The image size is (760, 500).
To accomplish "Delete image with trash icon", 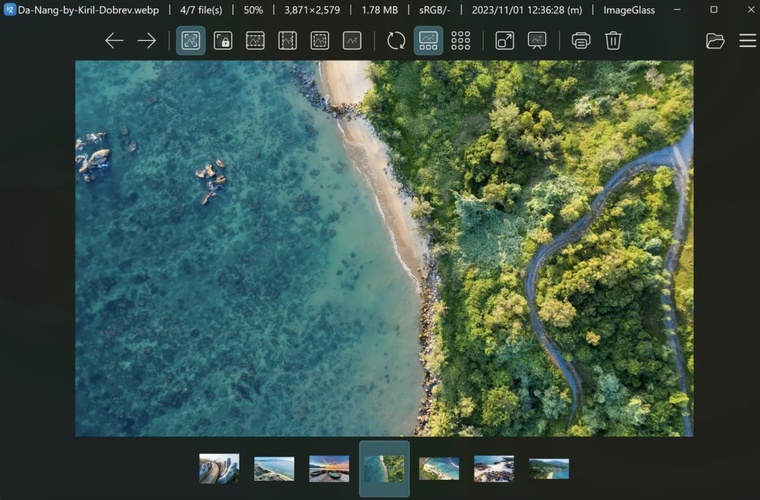I will click(613, 41).
